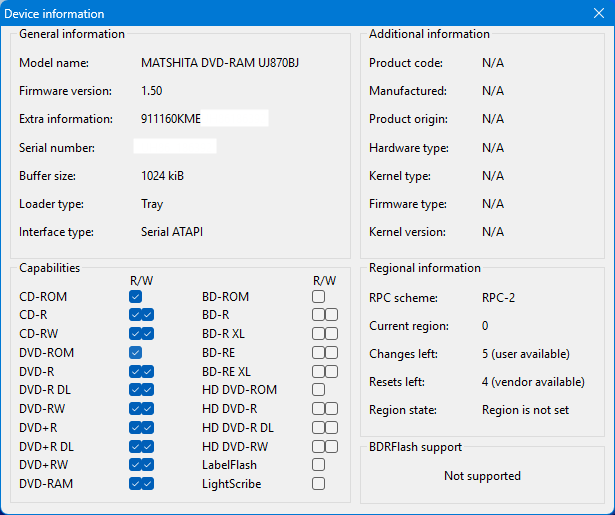Enable the BD-RE XL read checkbox

click(318, 371)
